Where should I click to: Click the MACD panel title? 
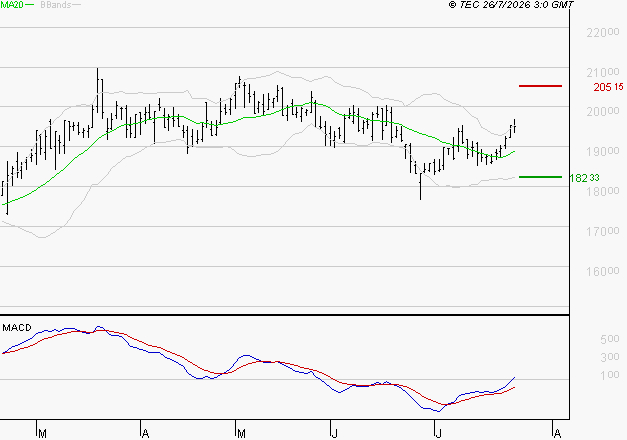[x=17, y=328]
